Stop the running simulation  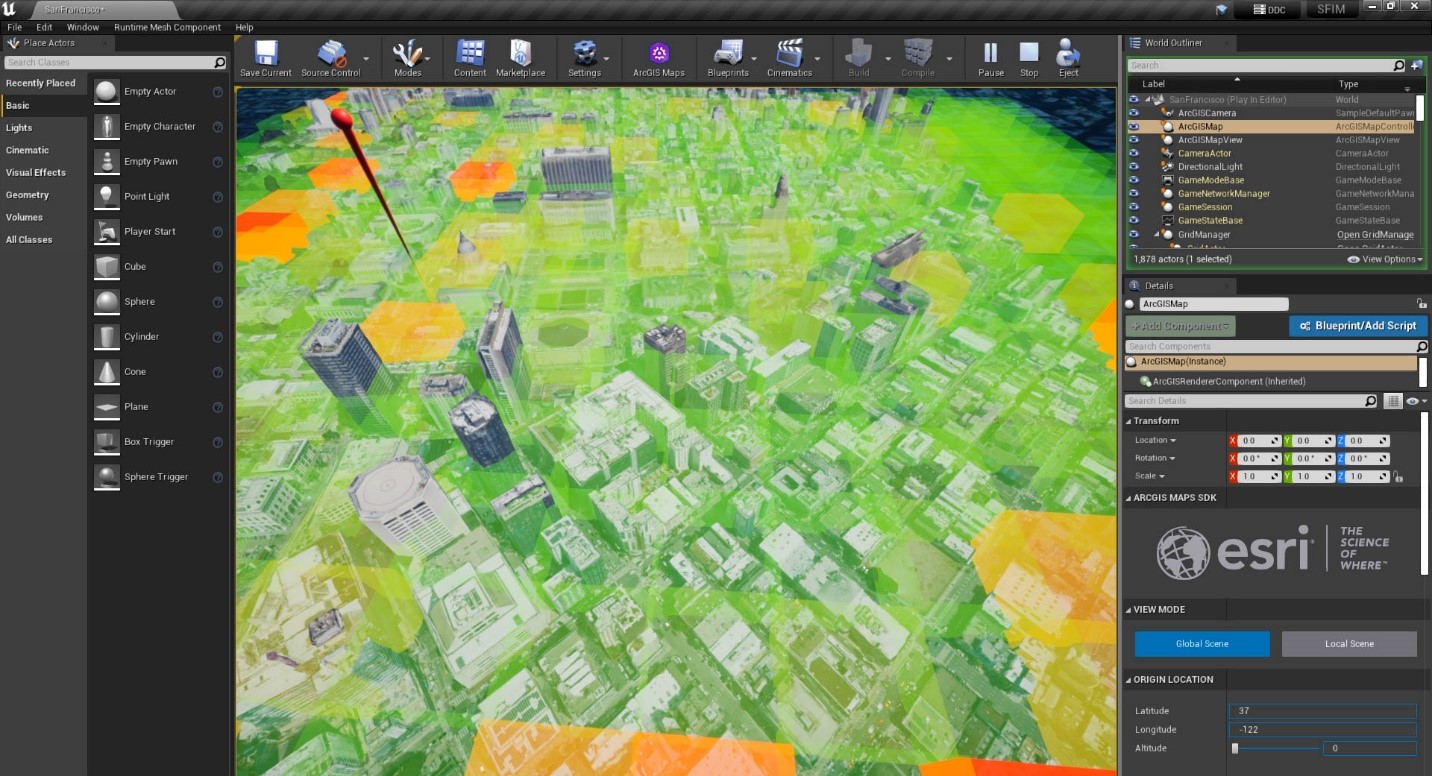pyautogui.click(x=1029, y=58)
